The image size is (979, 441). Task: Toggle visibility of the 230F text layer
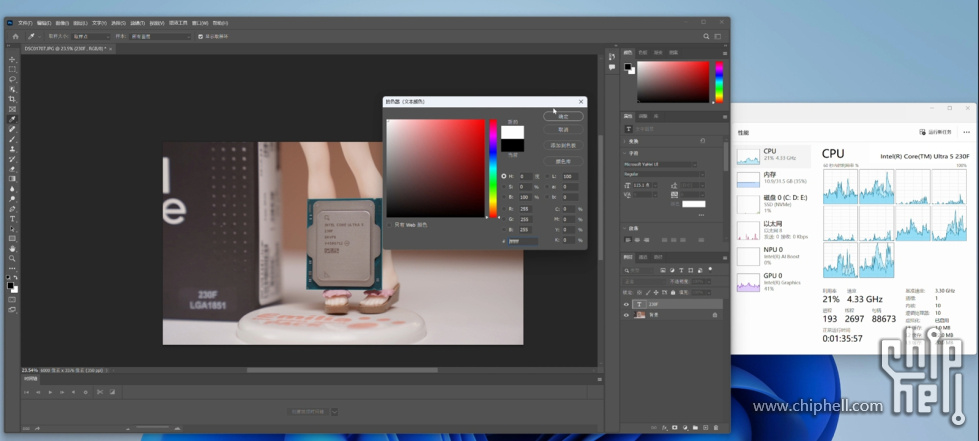tap(626, 304)
